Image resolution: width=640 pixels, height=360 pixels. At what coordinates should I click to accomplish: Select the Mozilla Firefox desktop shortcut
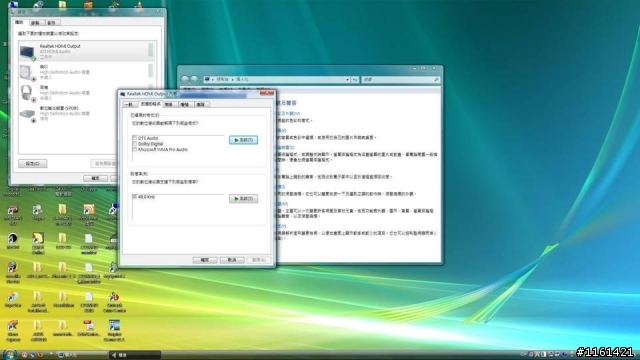[x=12, y=271]
